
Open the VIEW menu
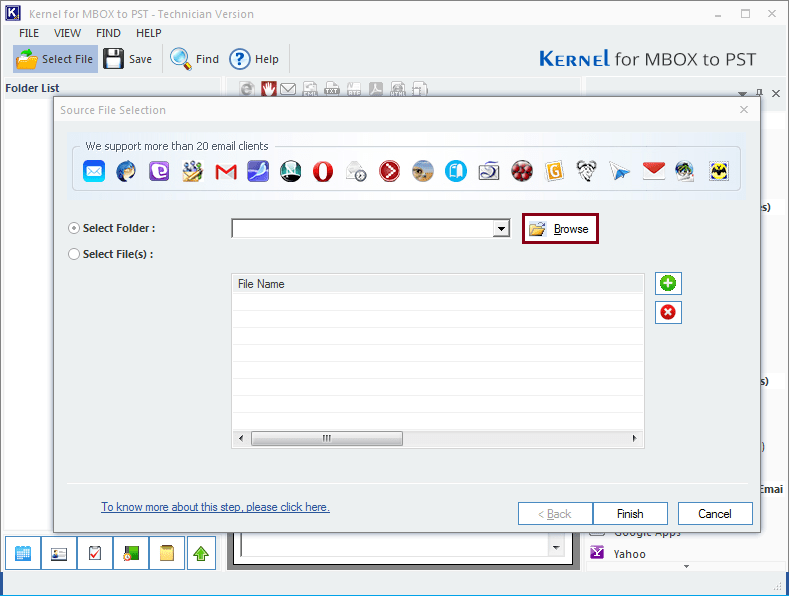tap(67, 33)
